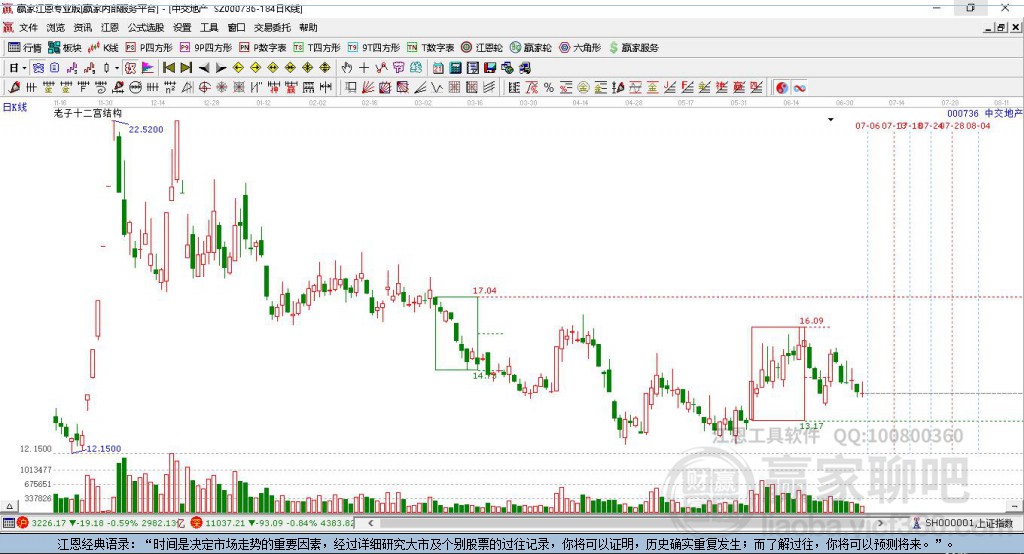Screen dimensions: 1024x554
Task: Open the calendar icon
Action: 438,68
